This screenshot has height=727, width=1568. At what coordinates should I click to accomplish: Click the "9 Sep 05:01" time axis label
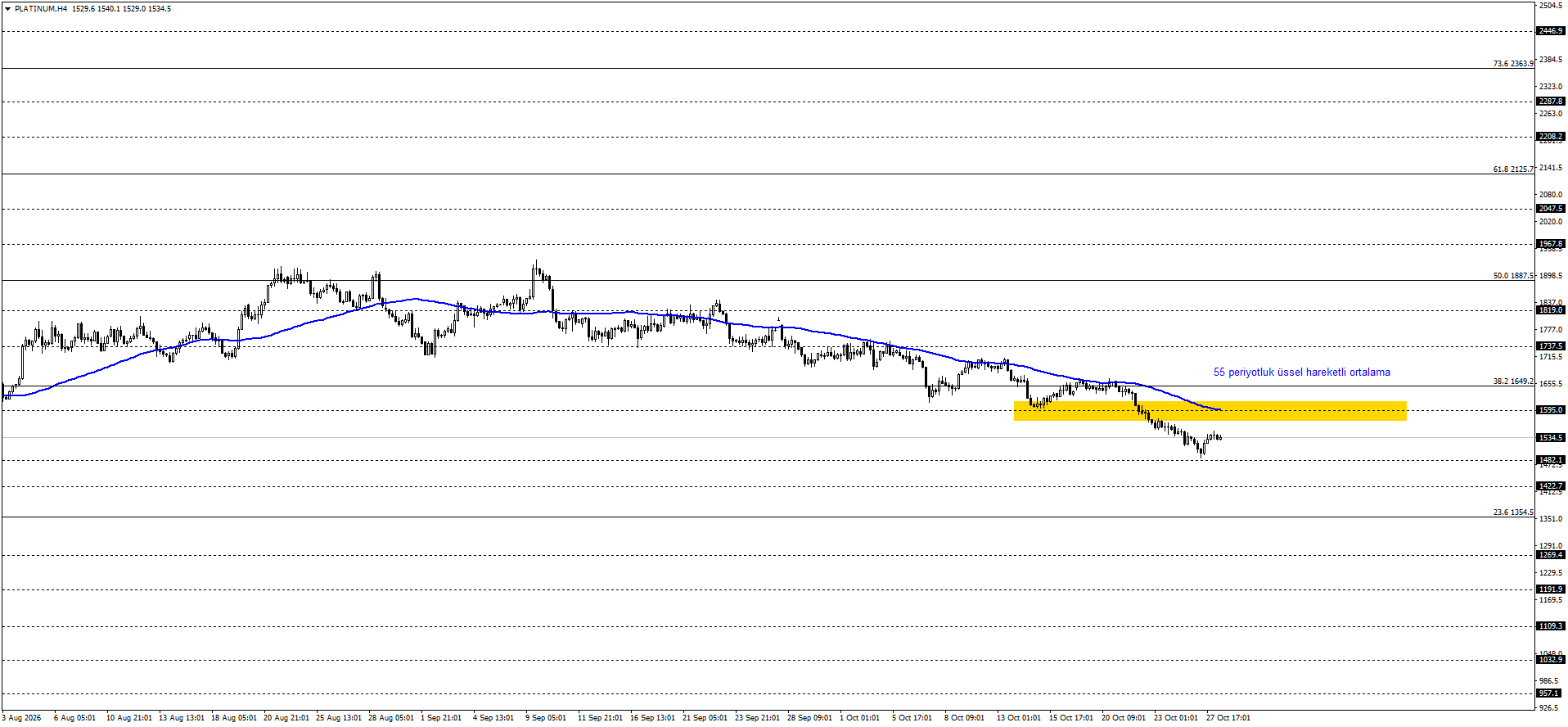pyautogui.click(x=546, y=718)
